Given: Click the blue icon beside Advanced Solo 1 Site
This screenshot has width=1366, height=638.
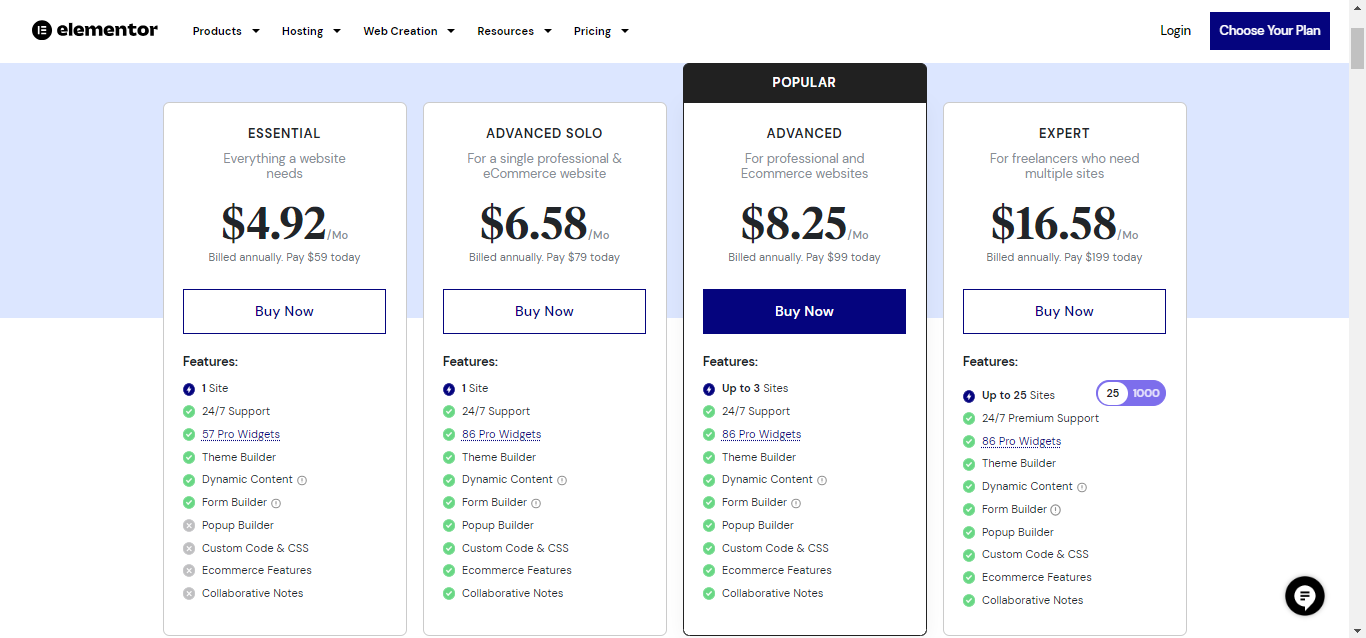Looking at the screenshot, I should tap(449, 389).
